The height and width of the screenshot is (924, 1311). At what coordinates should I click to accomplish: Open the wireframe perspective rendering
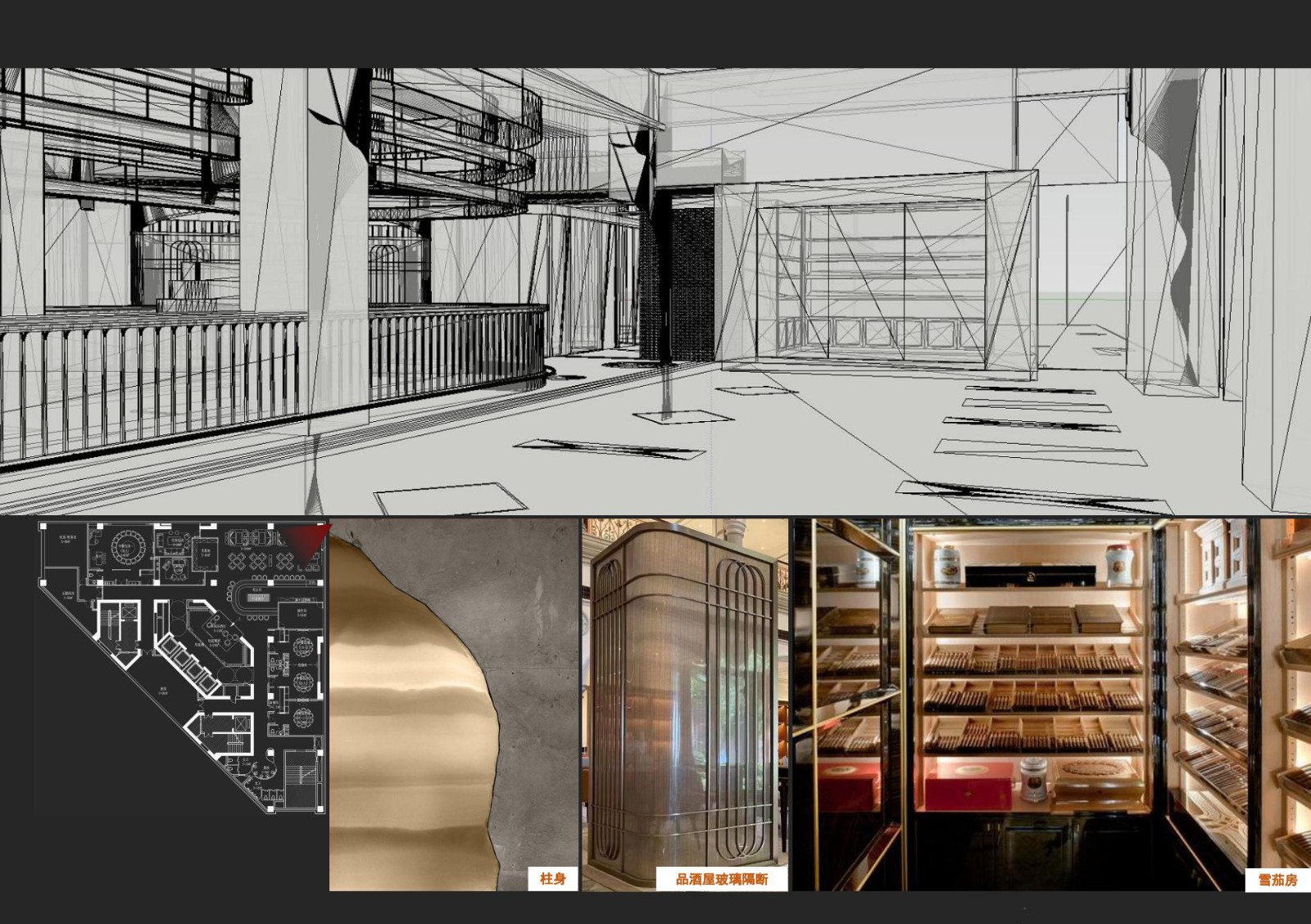click(655, 292)
